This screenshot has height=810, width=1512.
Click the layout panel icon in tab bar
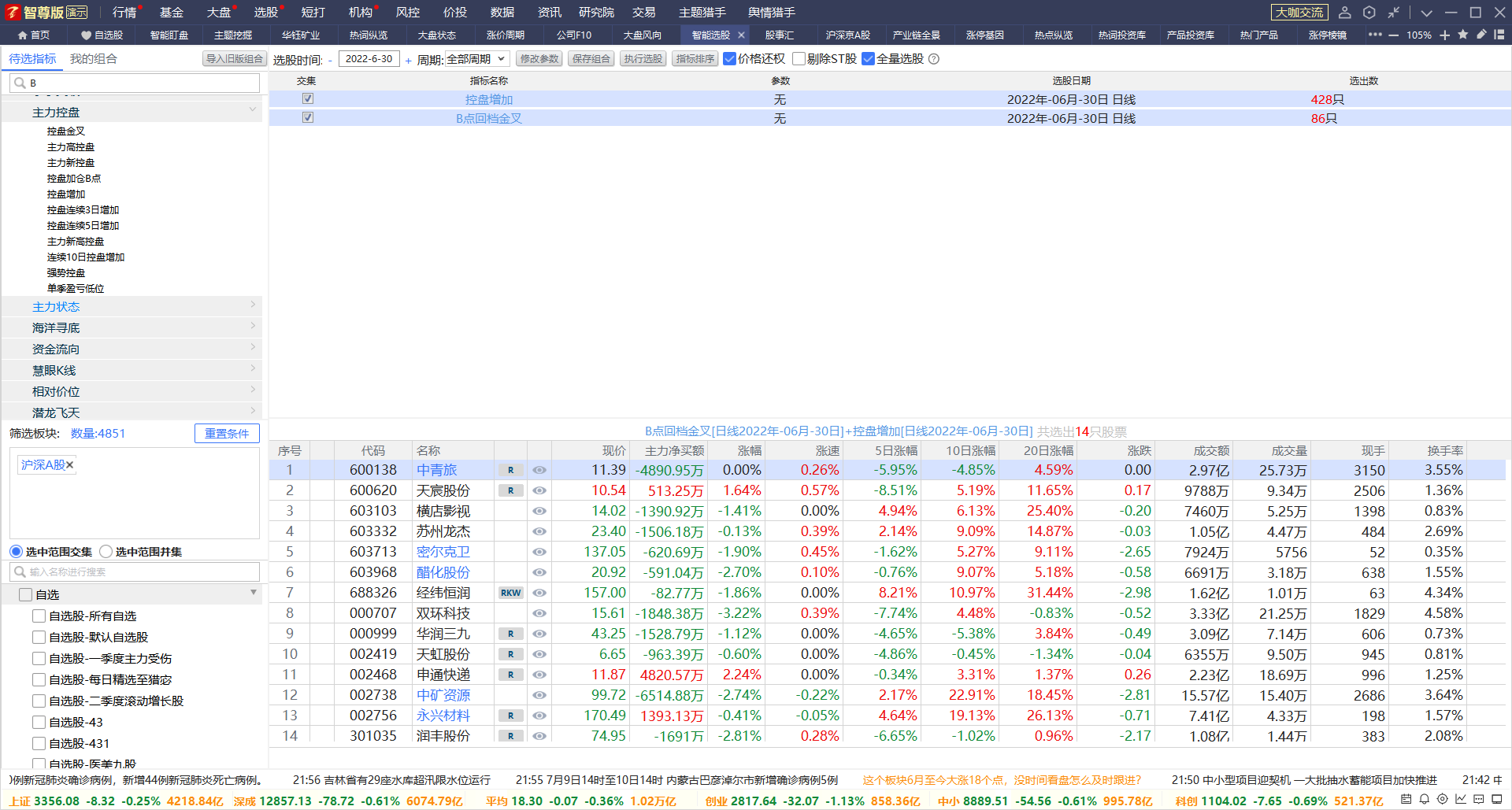pos(1499,35)
